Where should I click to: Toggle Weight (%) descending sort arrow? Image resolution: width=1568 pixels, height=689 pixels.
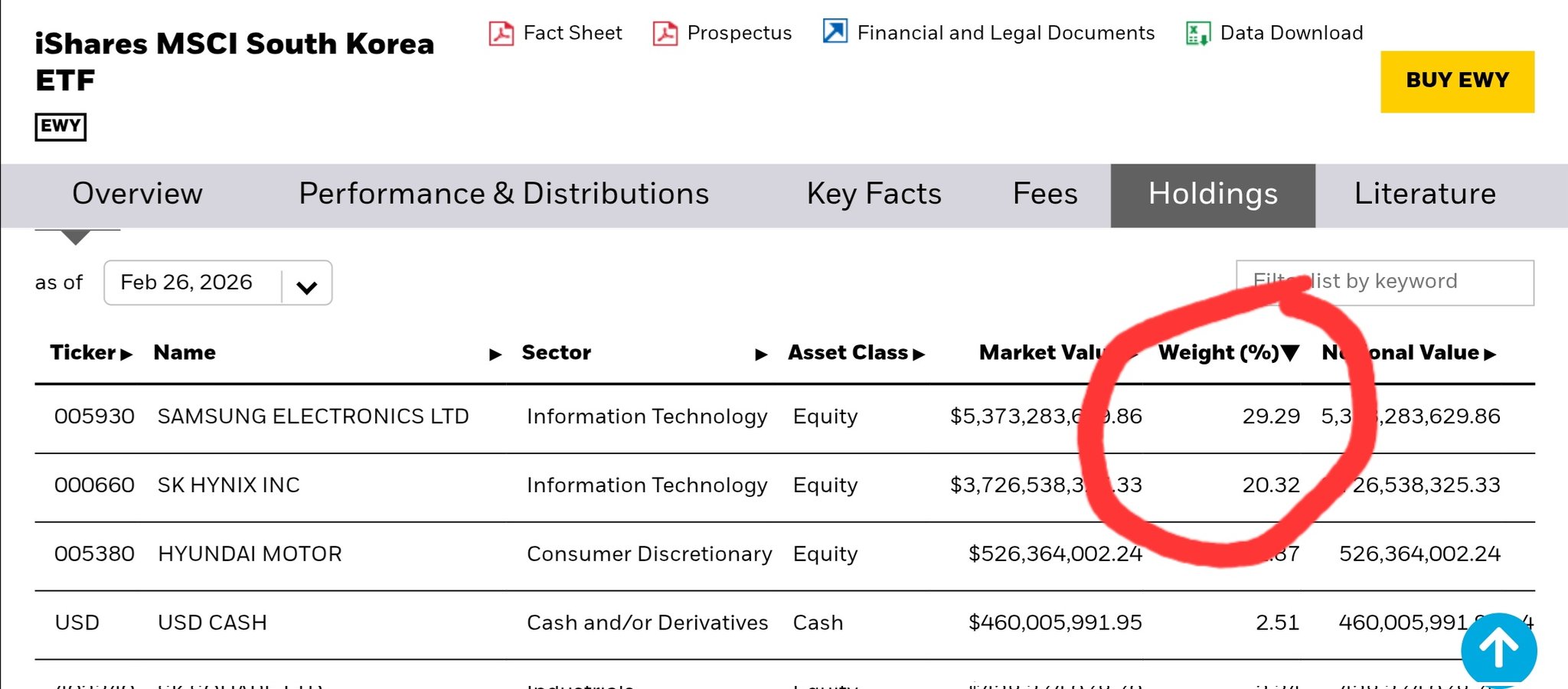point(1290,353)
